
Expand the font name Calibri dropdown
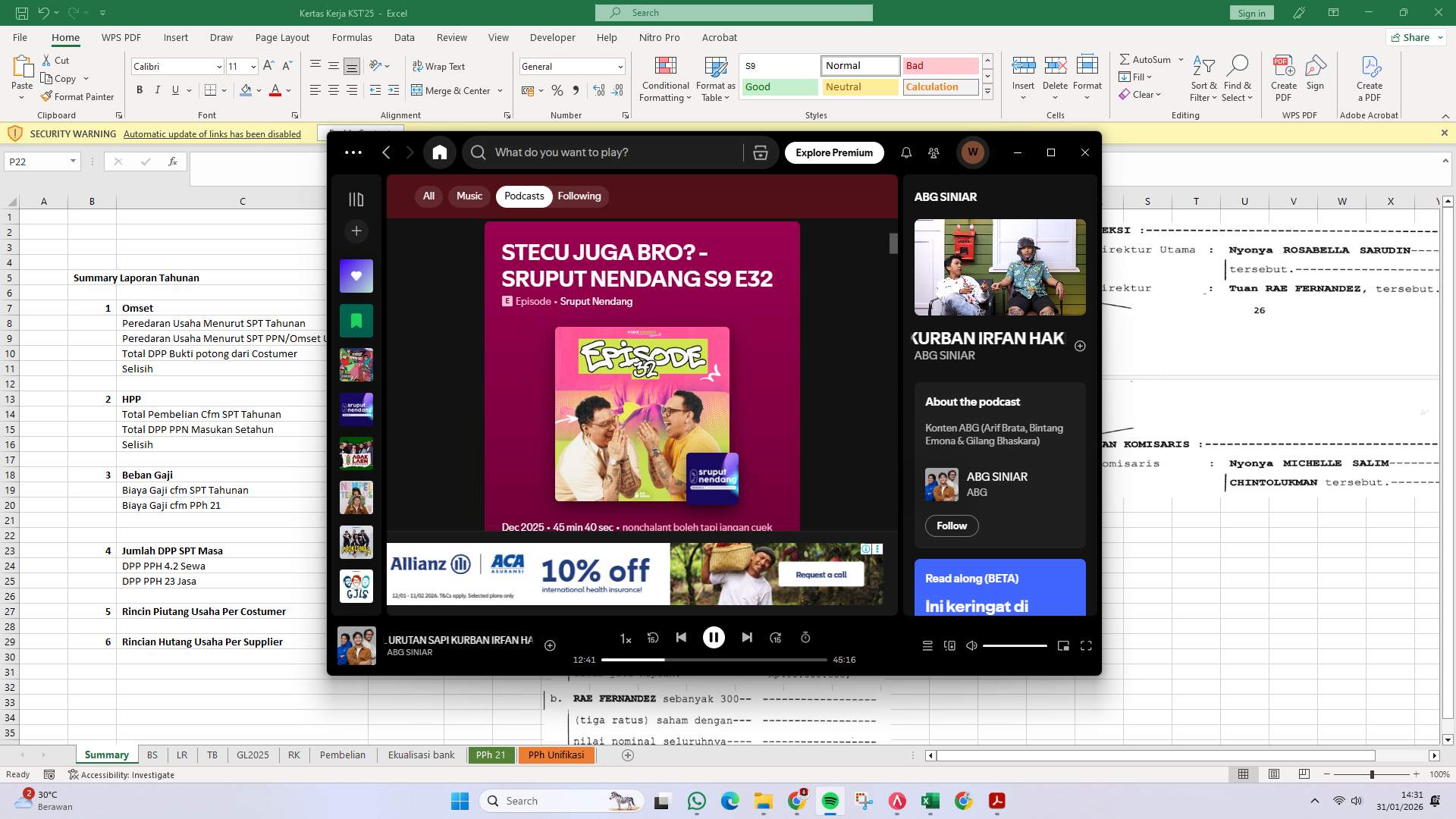point(219,67)
